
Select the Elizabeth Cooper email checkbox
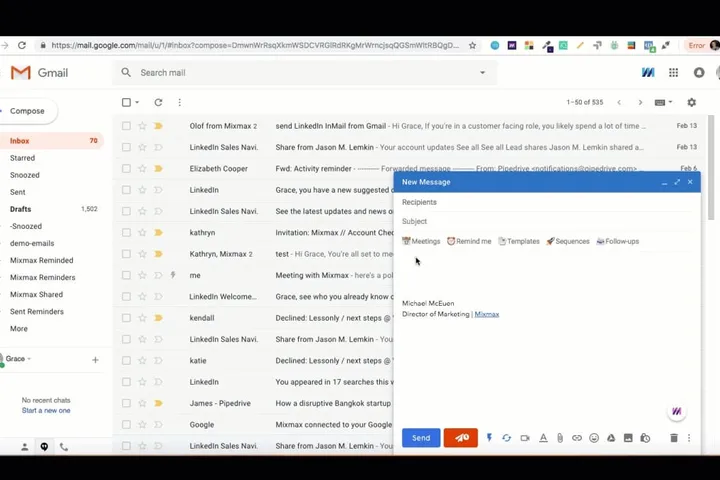(126, 169)
